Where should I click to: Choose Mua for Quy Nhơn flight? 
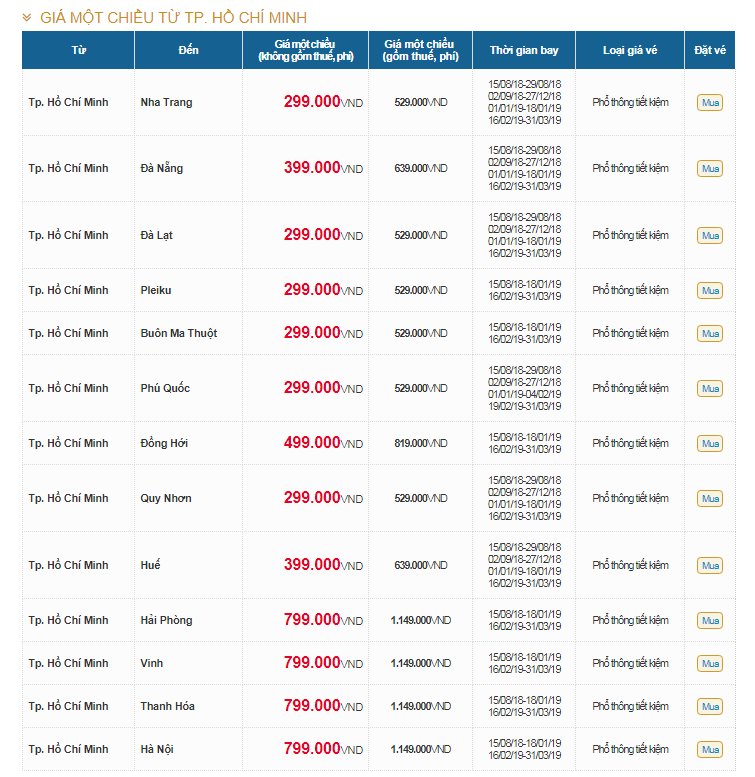710,498
